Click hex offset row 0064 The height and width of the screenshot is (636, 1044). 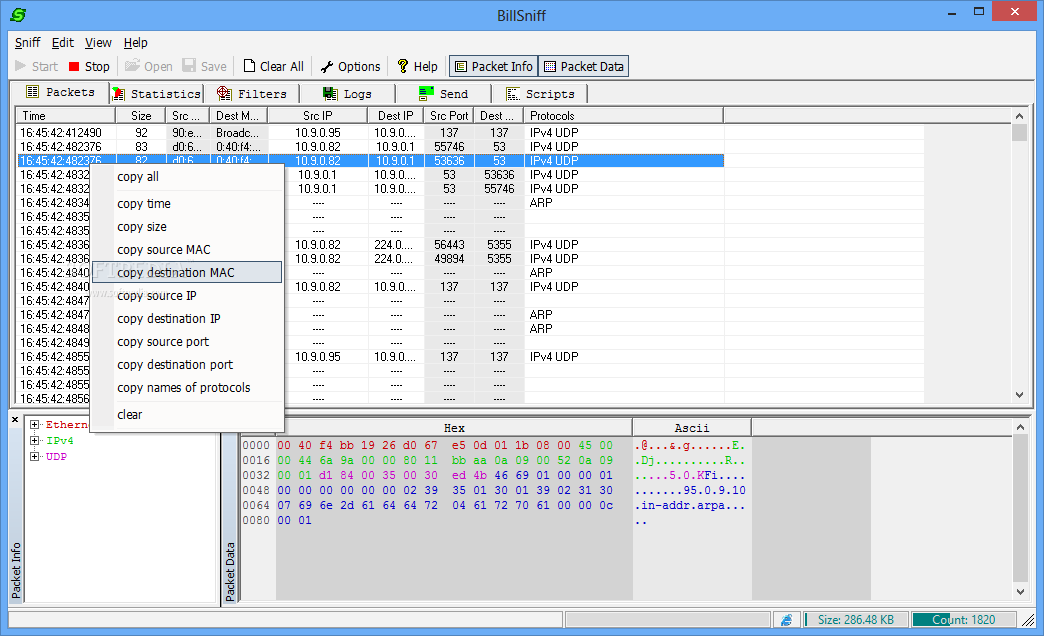click(x=256, y=505)
